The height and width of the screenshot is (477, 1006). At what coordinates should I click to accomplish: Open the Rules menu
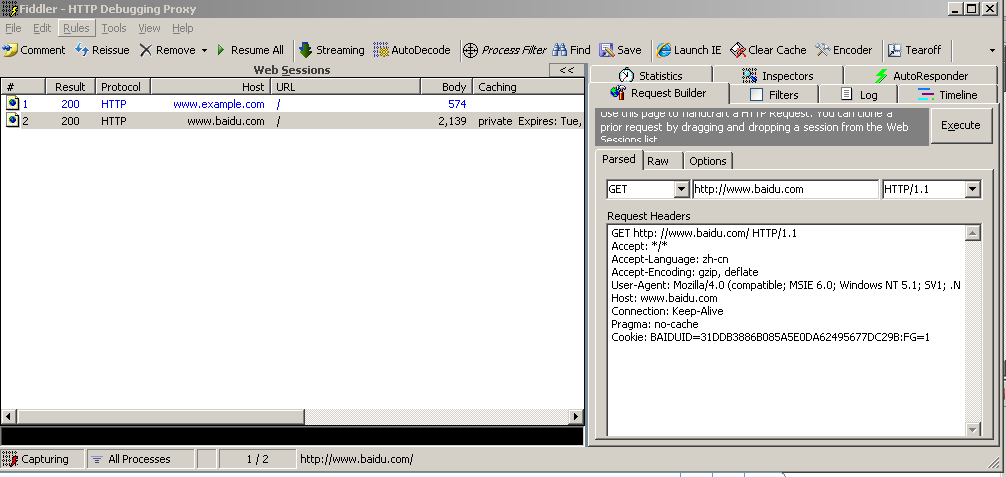(76, 28)
